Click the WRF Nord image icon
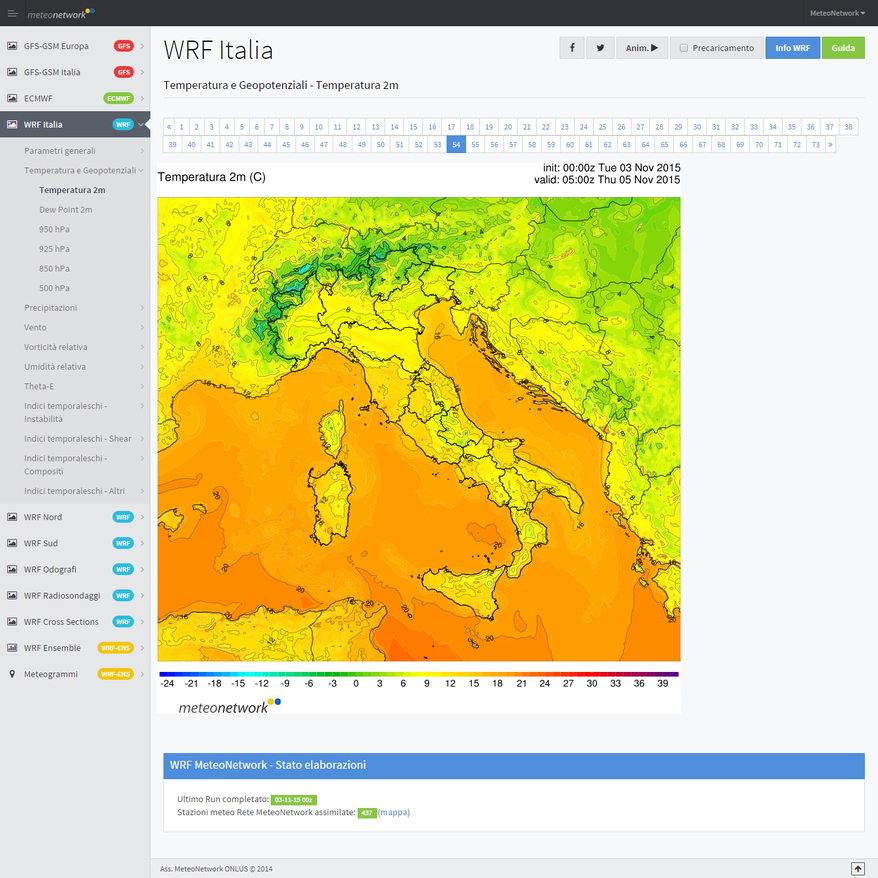This screenshot has height=878, width=878. pyautogui.click(x=12, y=517)
